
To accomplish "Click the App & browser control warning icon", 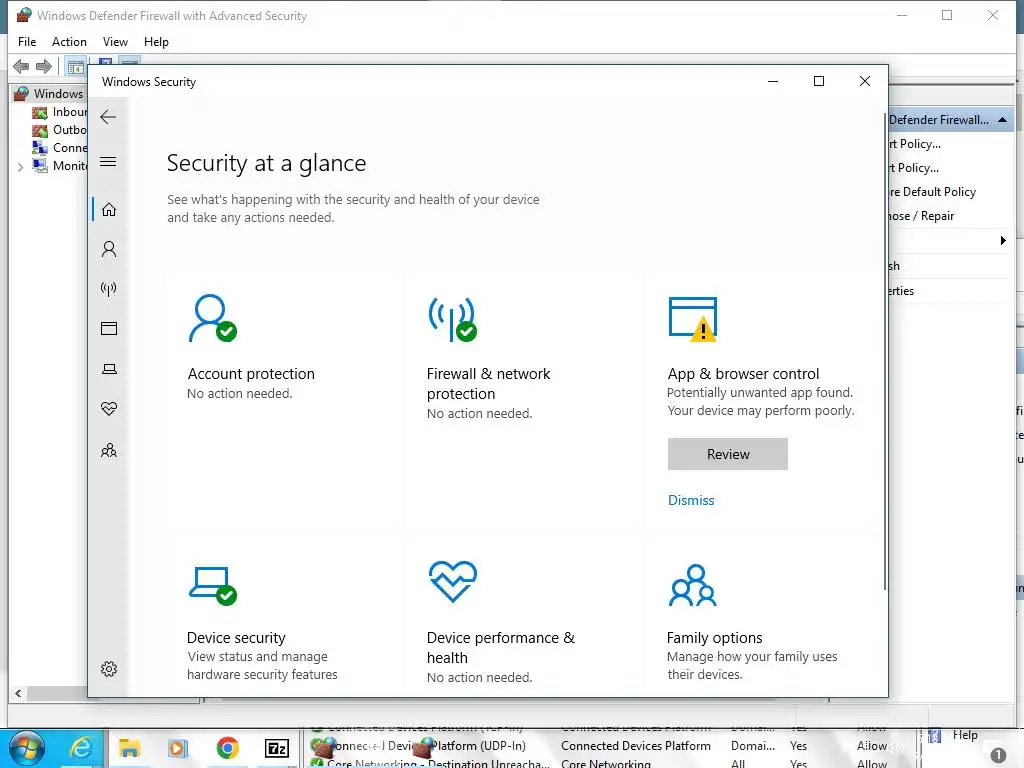I will [x=693, y=319].
